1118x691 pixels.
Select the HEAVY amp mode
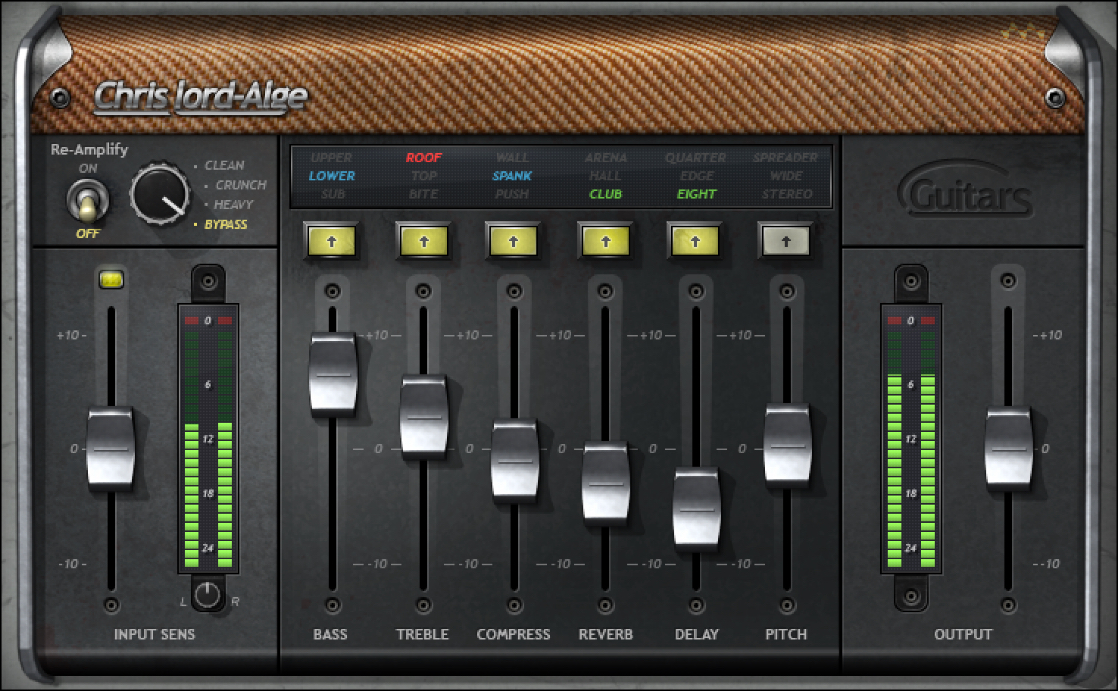(232, 205)
